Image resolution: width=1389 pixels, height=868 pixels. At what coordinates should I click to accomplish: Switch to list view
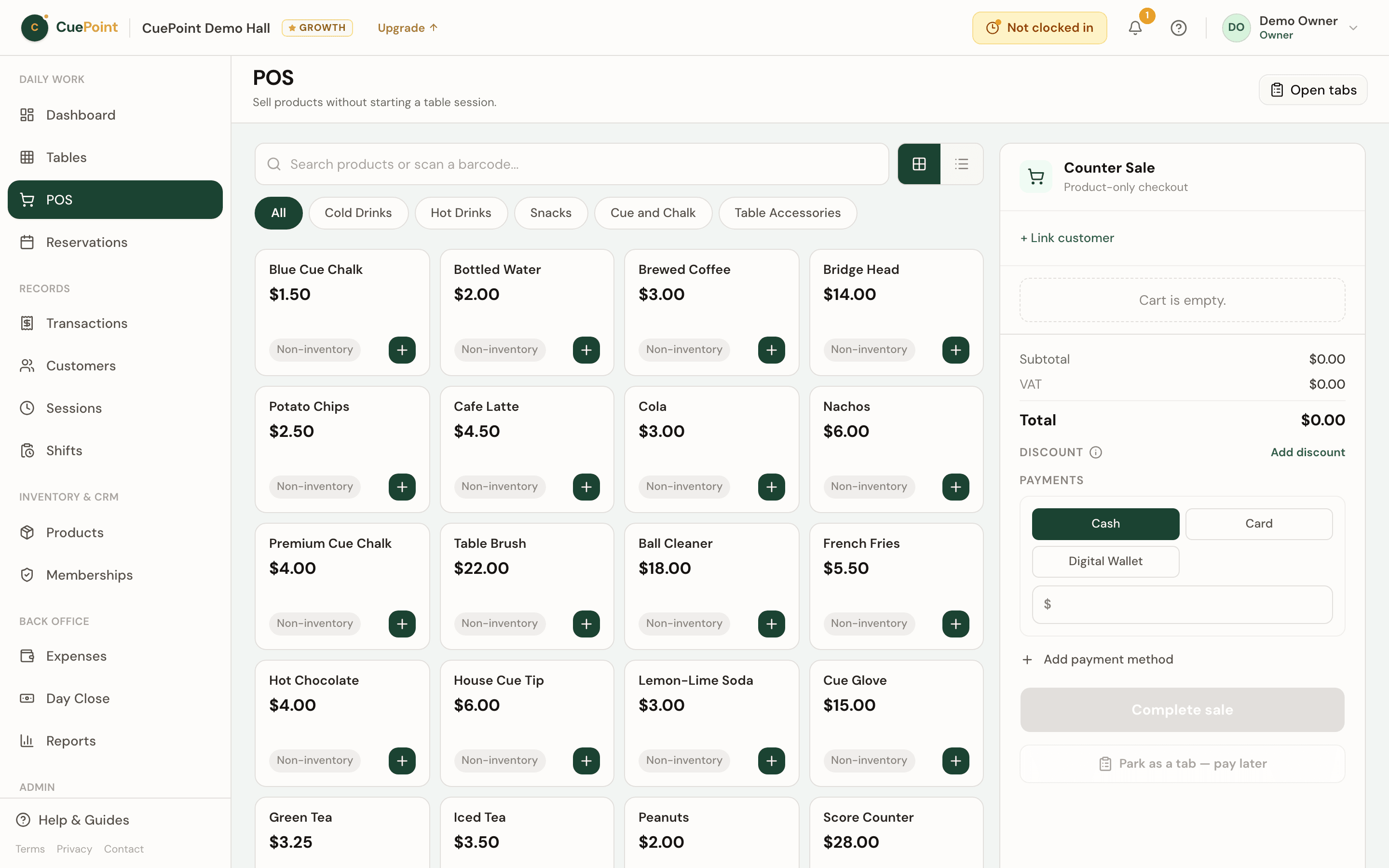coord(961,164)
